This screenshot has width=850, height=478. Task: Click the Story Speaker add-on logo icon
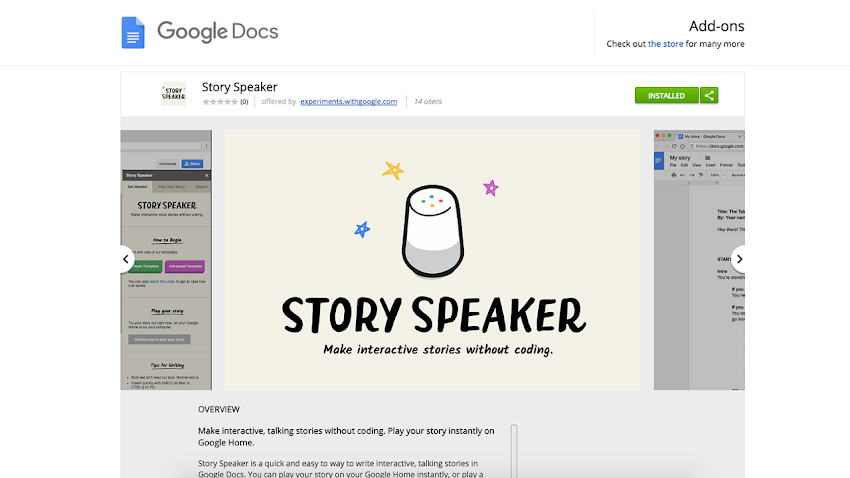coord(173,94)
